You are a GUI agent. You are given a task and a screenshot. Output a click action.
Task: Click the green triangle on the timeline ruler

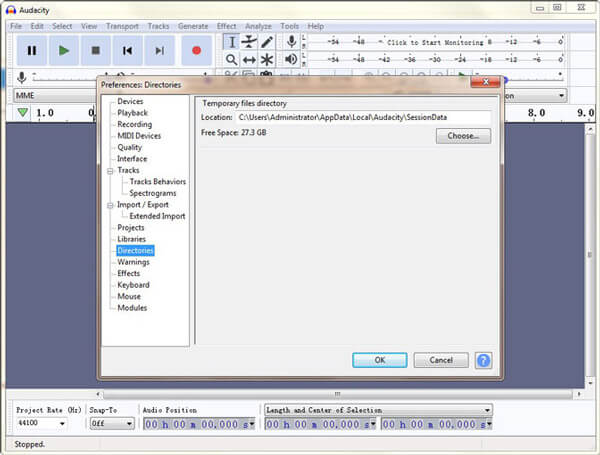click(23, 113)
